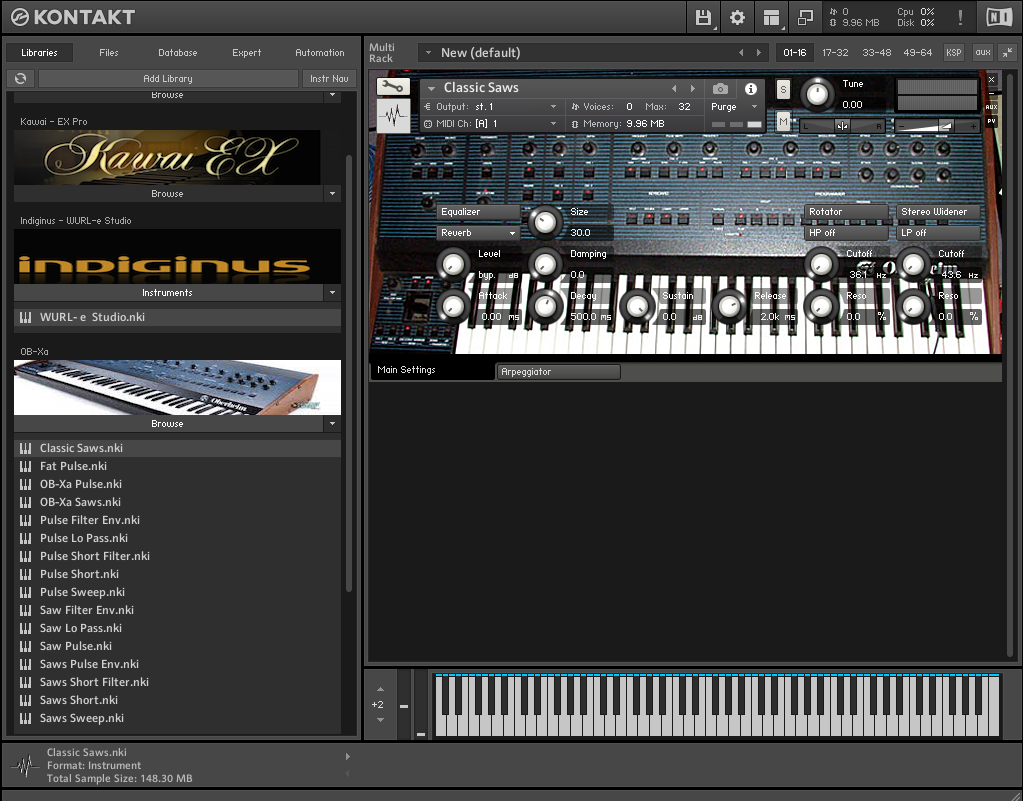
Task: Shift keyboard octave down arrow
Action: (x=380, y=720)
